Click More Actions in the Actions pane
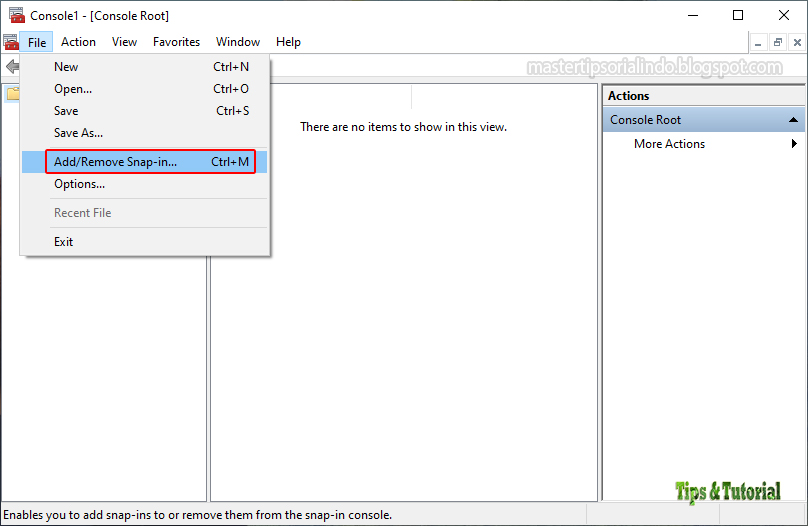The height and width of the screenshot is (526, 808). [669, 144]
